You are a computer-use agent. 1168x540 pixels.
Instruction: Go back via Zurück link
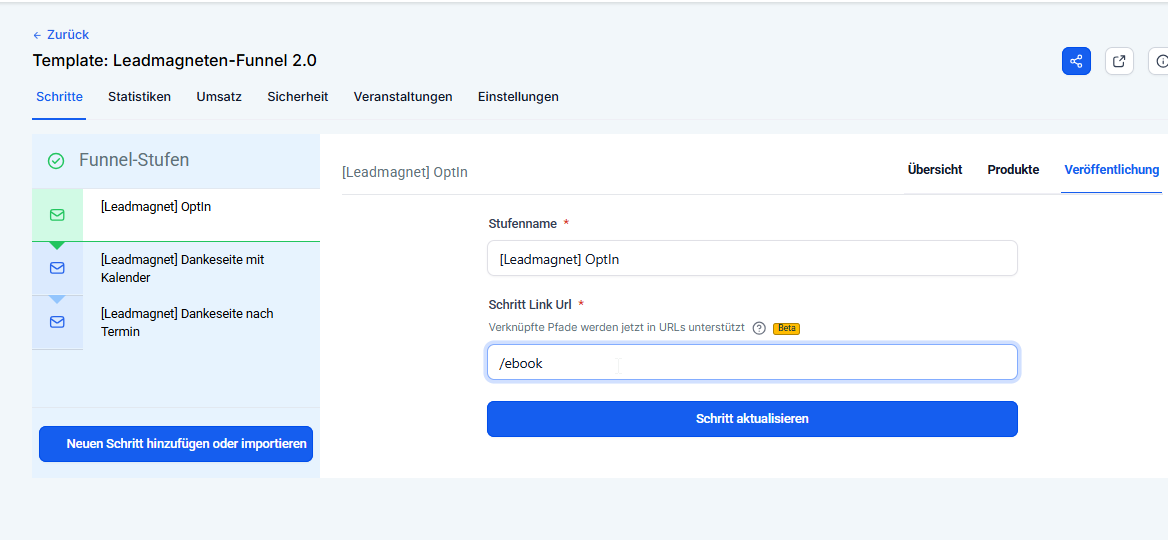pyautogui.click(x=60, y=35)
